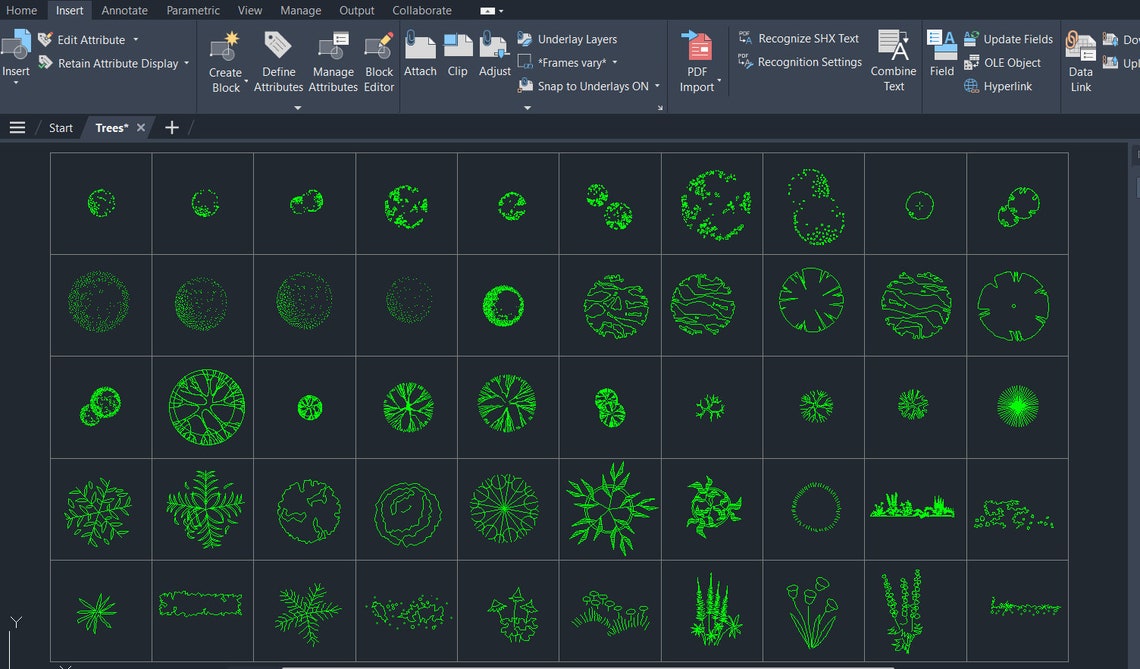1140x669 pixels.
Task: Toggle Retain Attribute Display
Action: (113, 63)
